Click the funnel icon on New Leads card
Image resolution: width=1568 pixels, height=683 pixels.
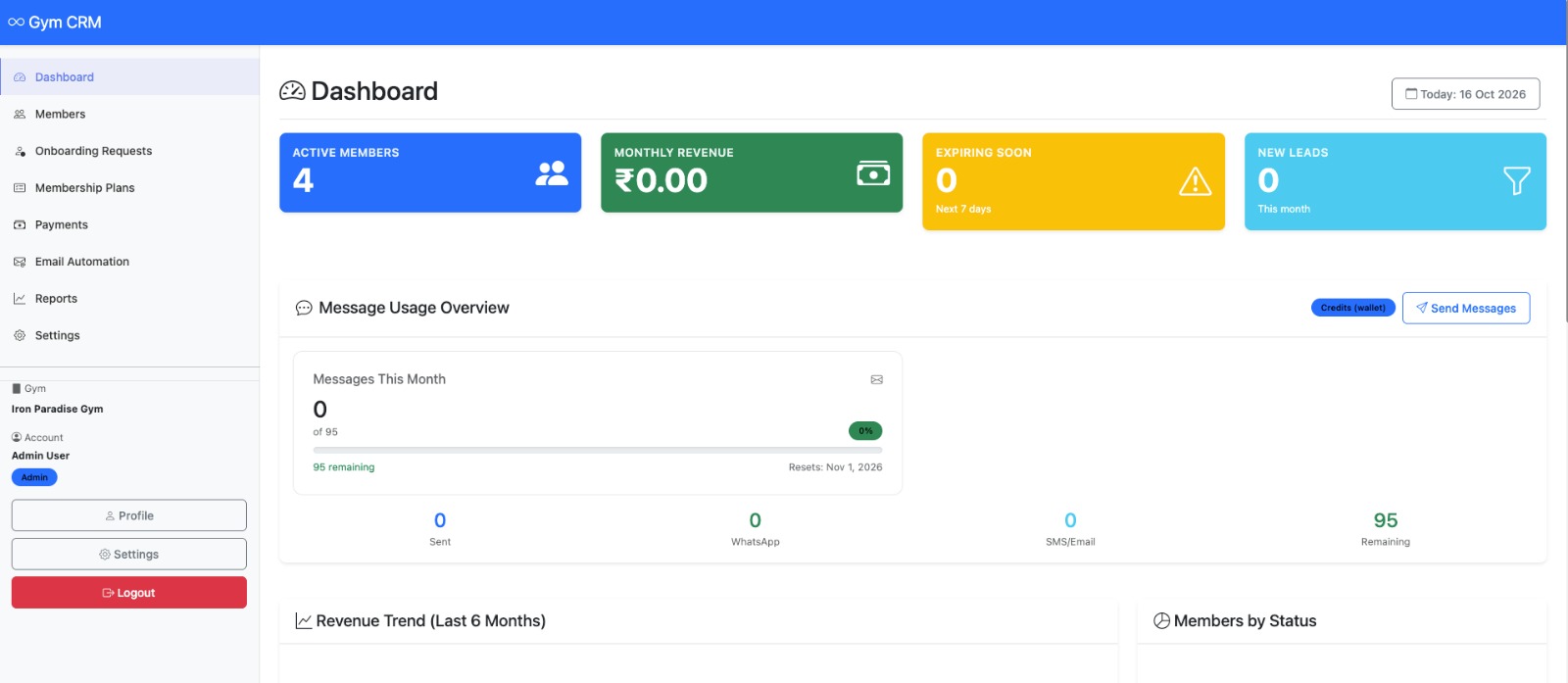click(x=1517, y=180)
